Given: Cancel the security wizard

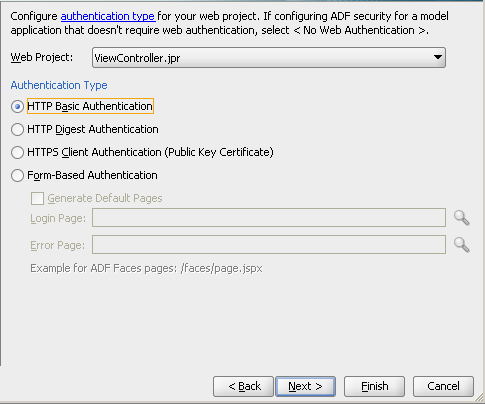Looking at the screenshot, I should click(x=443, y=386).
